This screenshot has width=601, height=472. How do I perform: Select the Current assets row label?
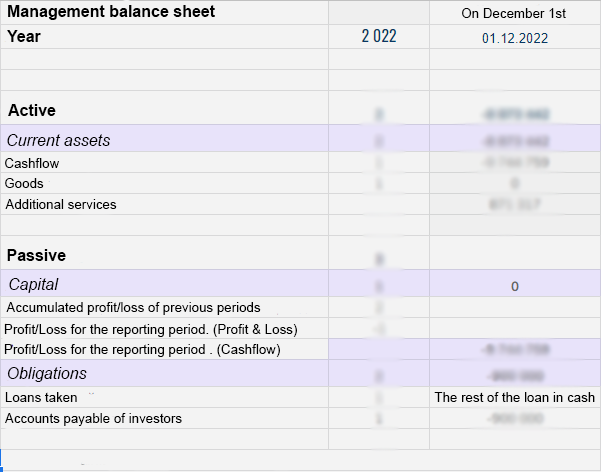click(x=58, y=140)
